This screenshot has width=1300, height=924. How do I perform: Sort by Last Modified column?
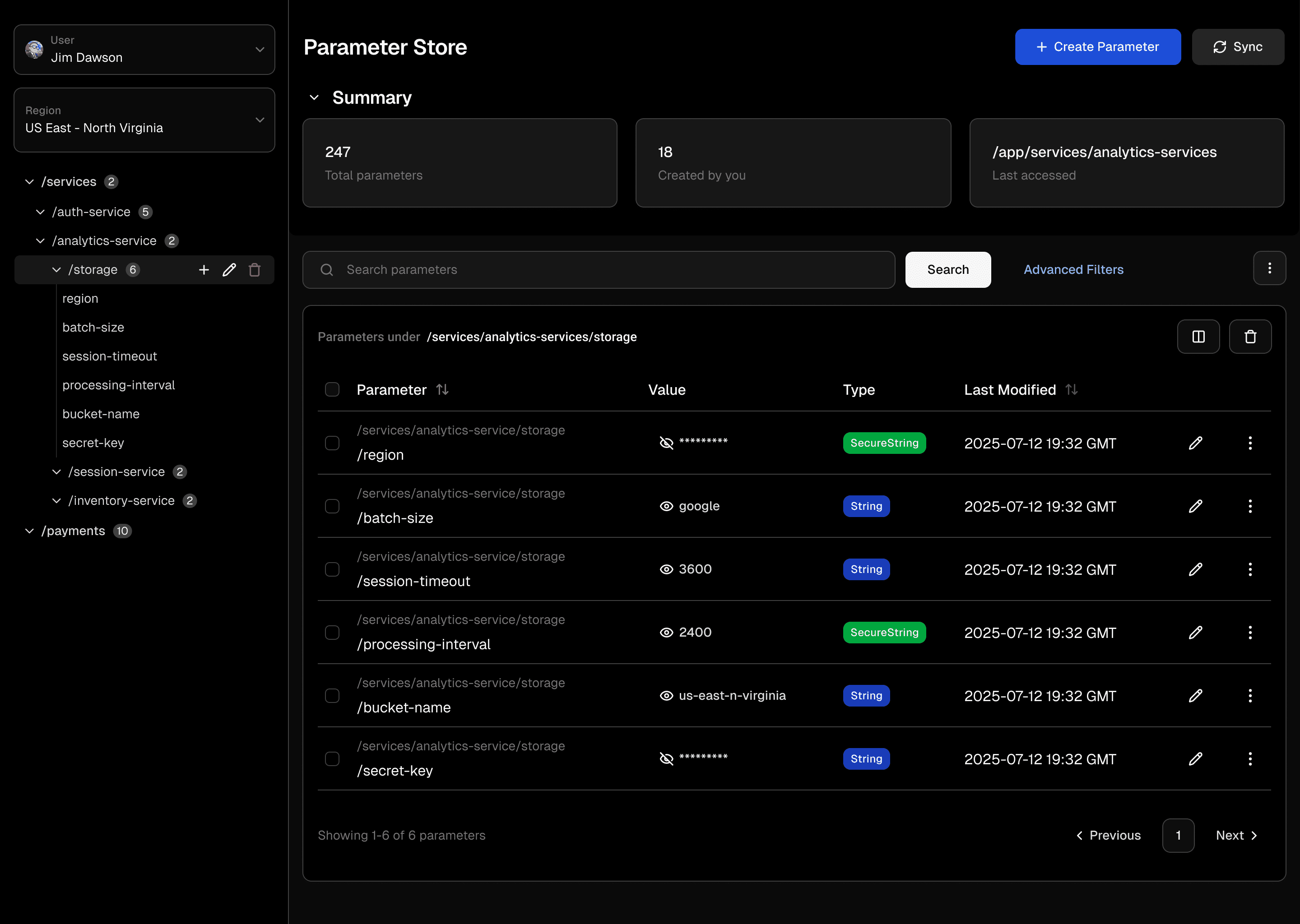[x=1071, y=390]
